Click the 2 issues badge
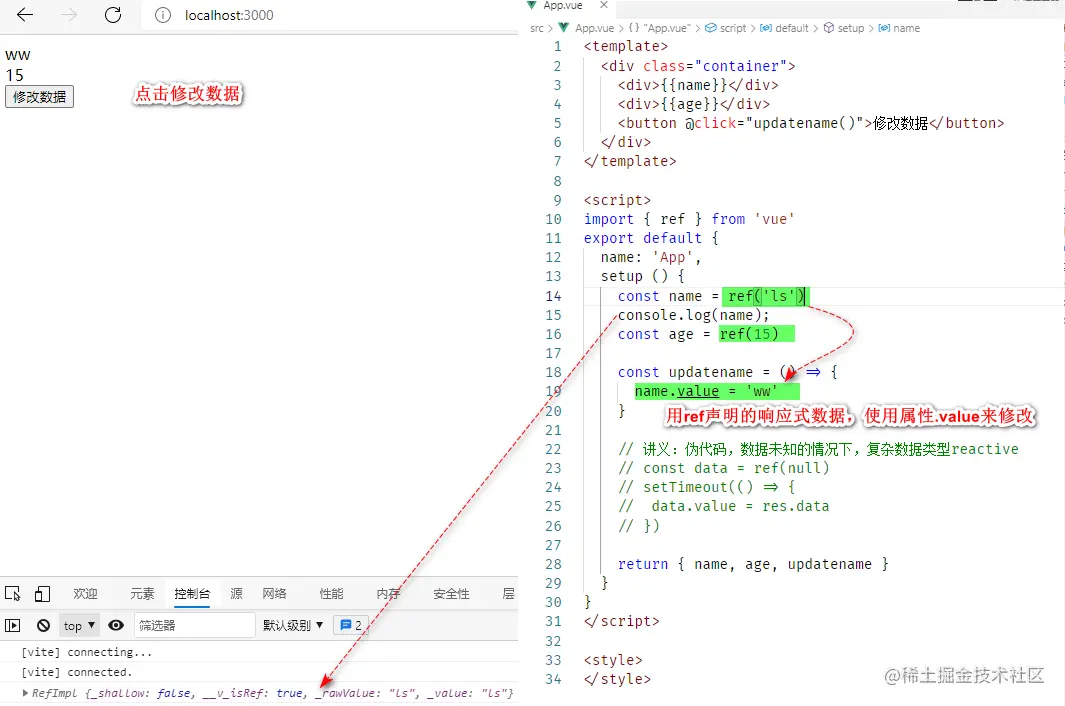 click(x=351, y=625)
